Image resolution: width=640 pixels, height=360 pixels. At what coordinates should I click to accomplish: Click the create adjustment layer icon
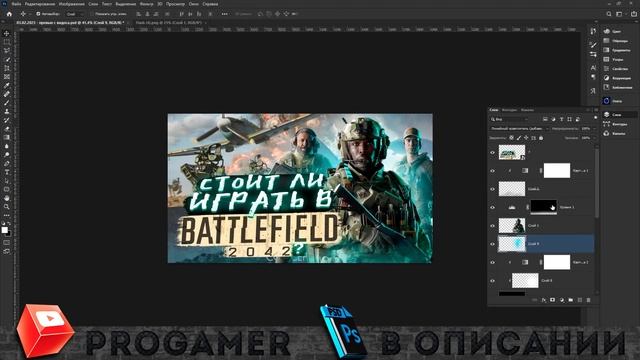pos(562,300)
